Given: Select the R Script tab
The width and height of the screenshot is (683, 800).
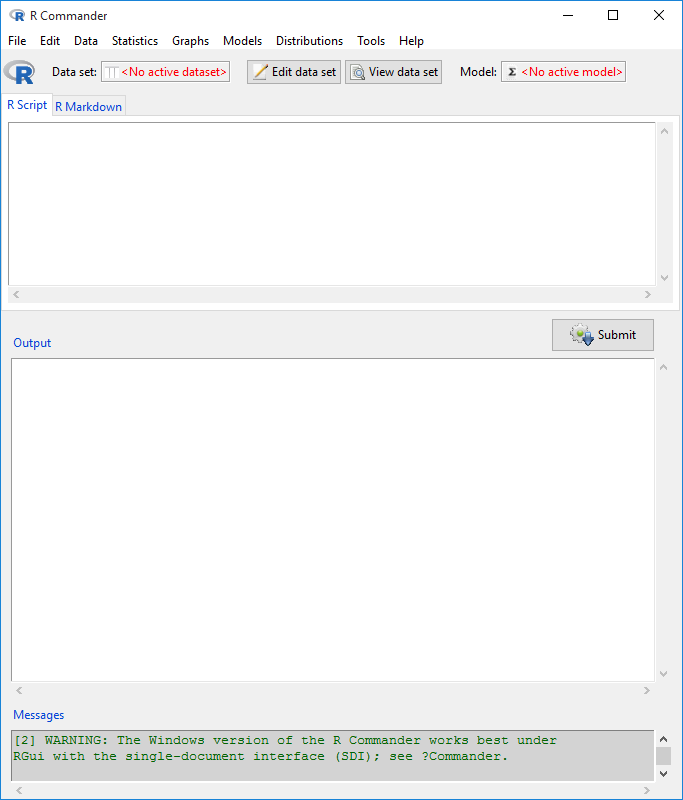Looking at the screenshot, I should (x=27, y=105).
